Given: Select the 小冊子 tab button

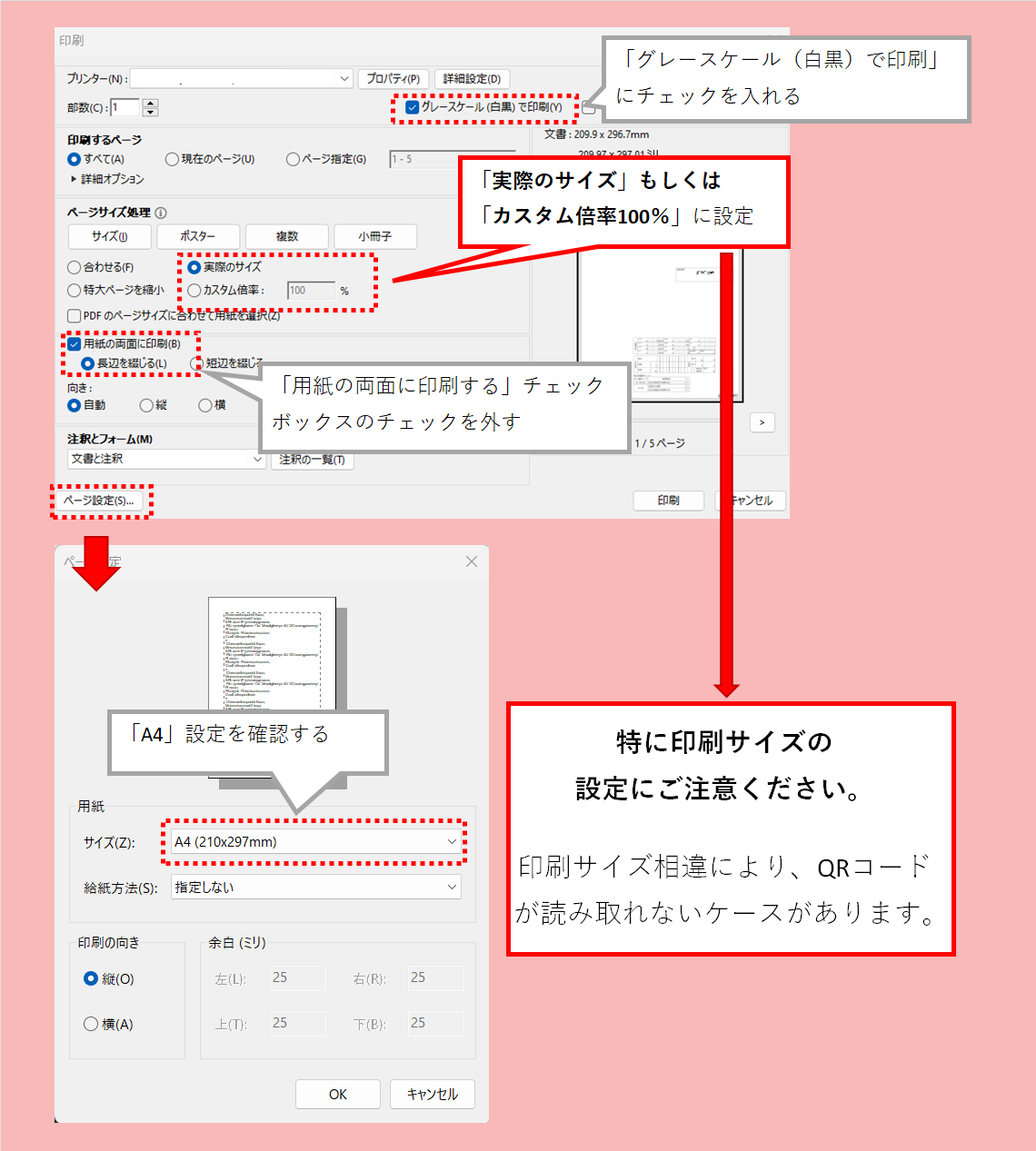Looking at the screenshot, I should pos(374,236).
